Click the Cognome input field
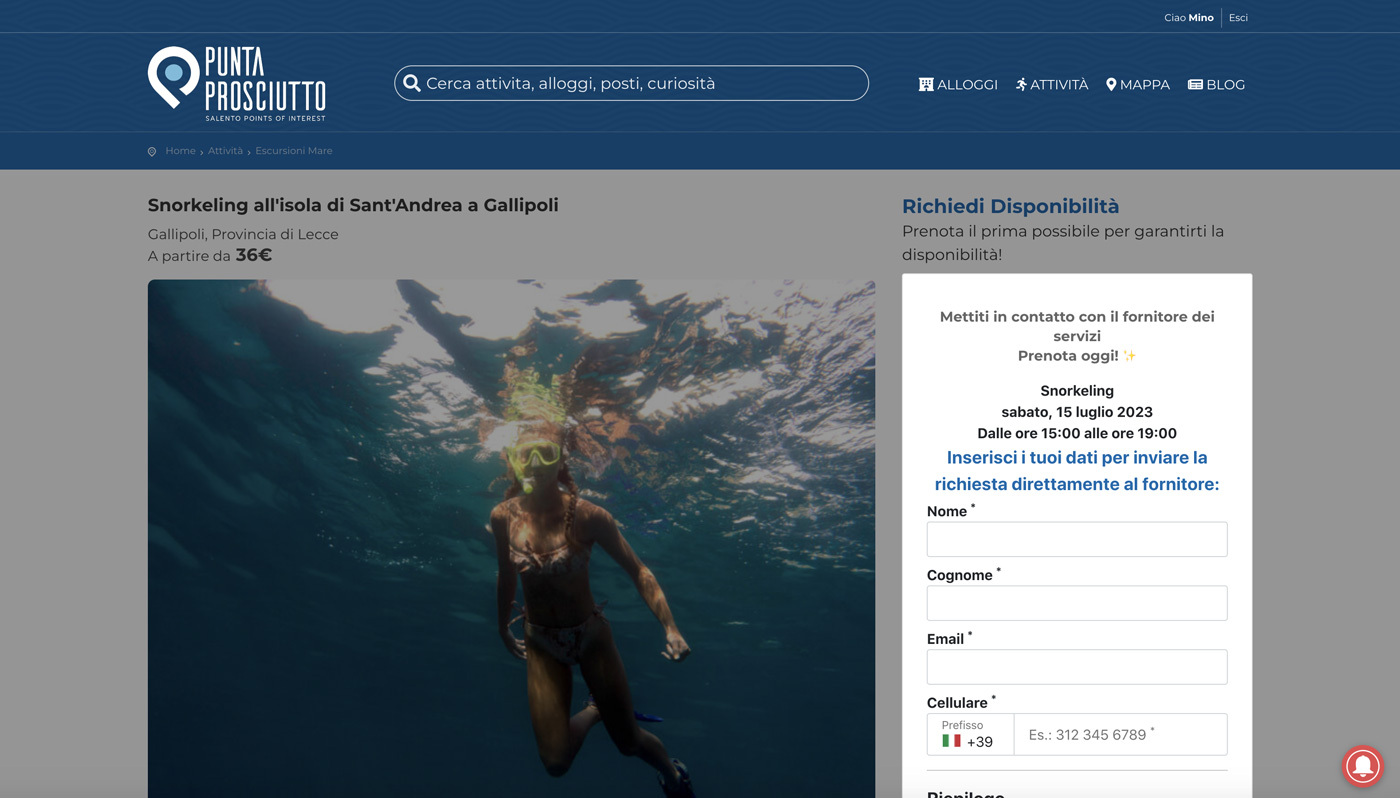The image size is (1400, 798). point(1076,603)
